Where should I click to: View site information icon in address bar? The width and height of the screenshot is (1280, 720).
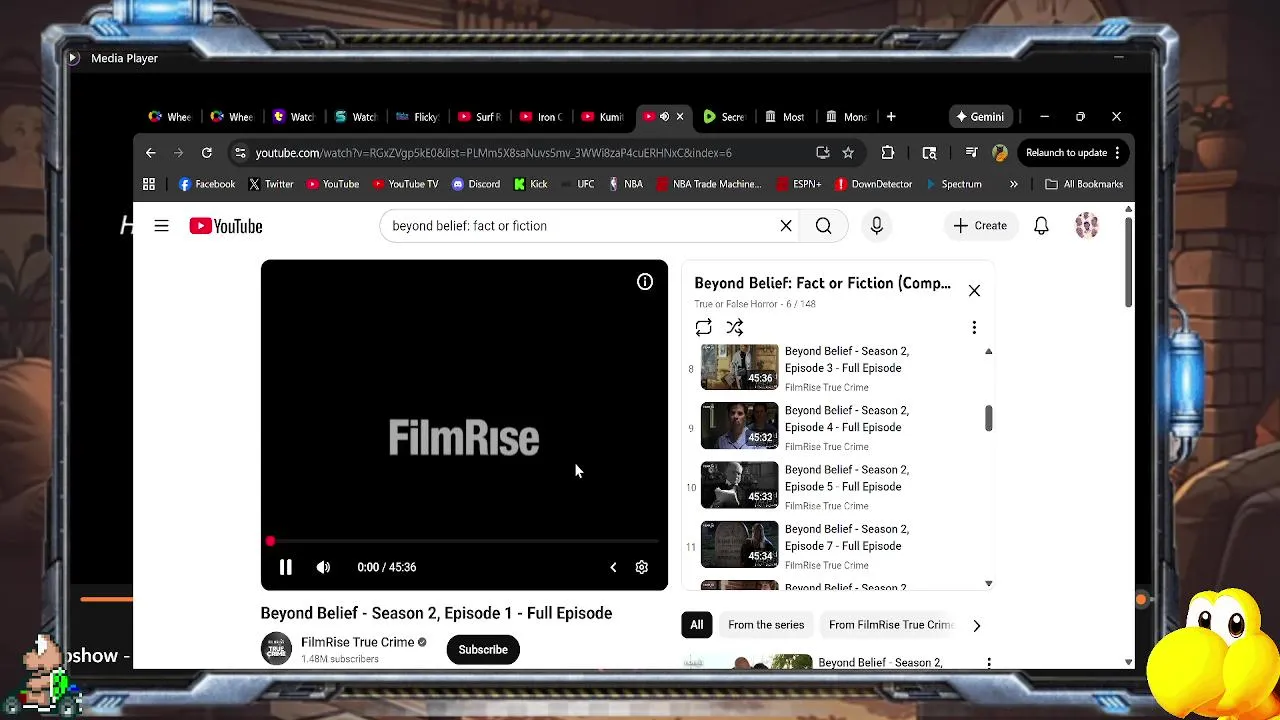239,153
